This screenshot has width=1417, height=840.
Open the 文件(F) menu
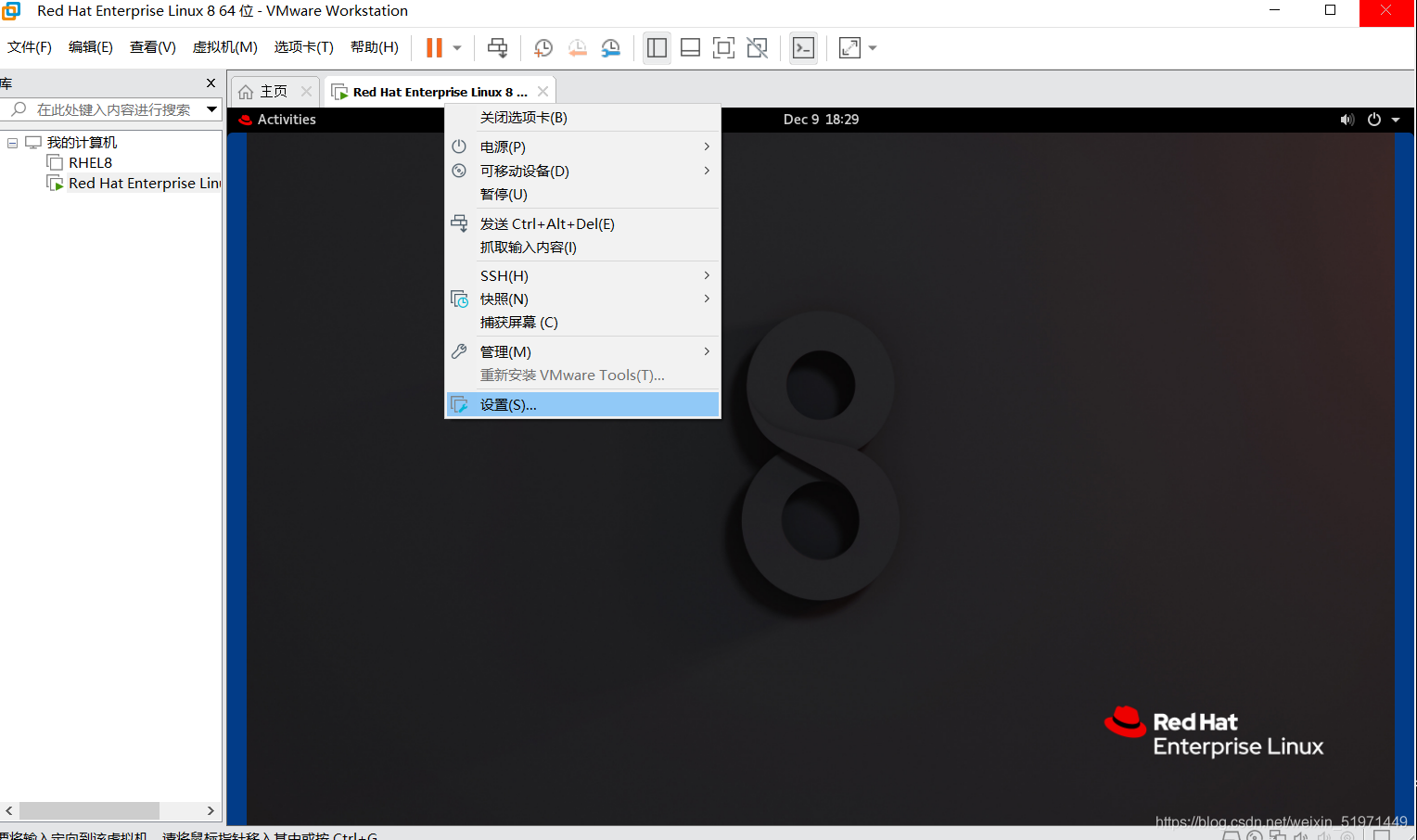30,47
